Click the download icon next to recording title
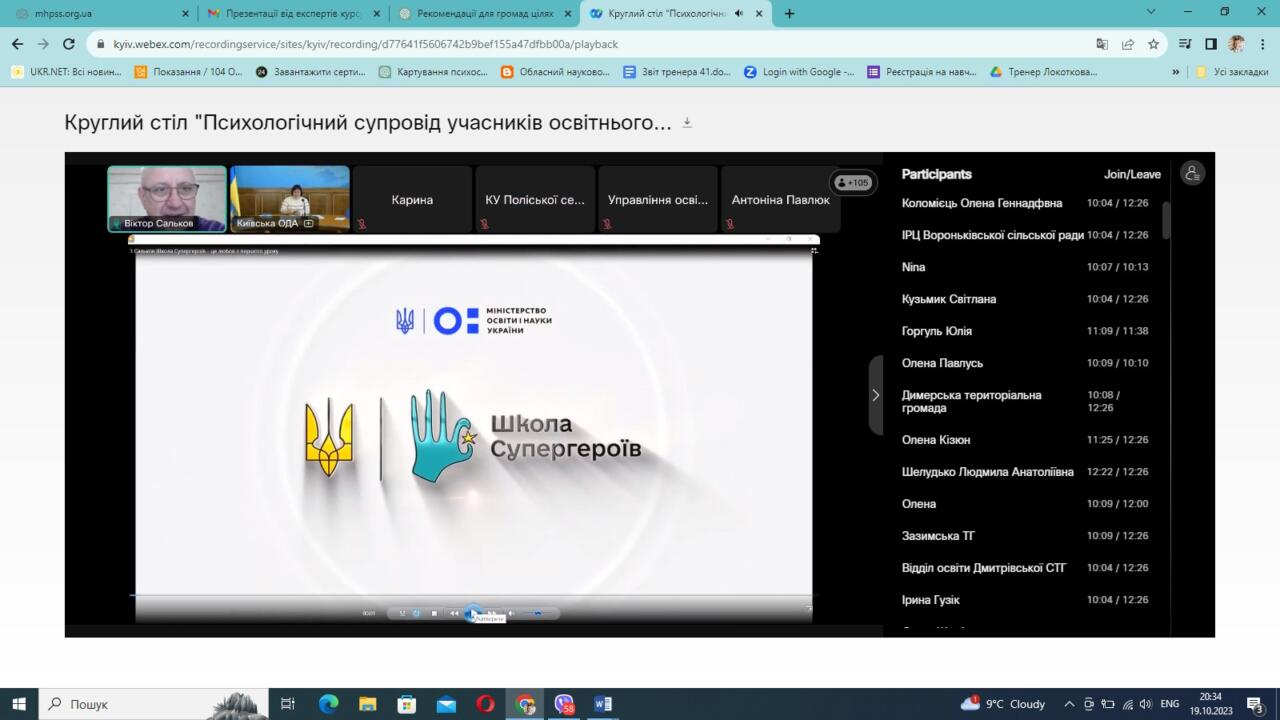The height and width of the screenshot is (720, 1280). pyautogui.click(x=687, y=123)
